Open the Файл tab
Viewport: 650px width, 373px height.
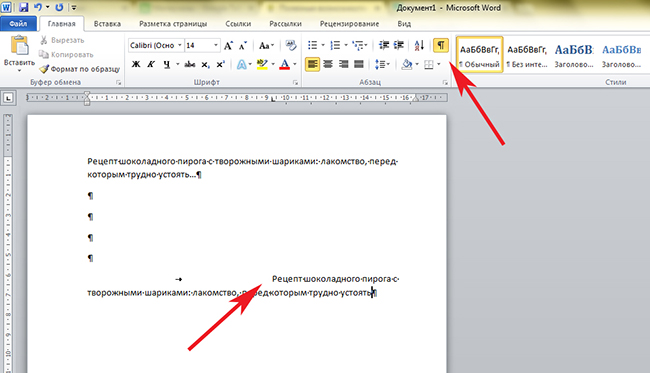[18, 24]
